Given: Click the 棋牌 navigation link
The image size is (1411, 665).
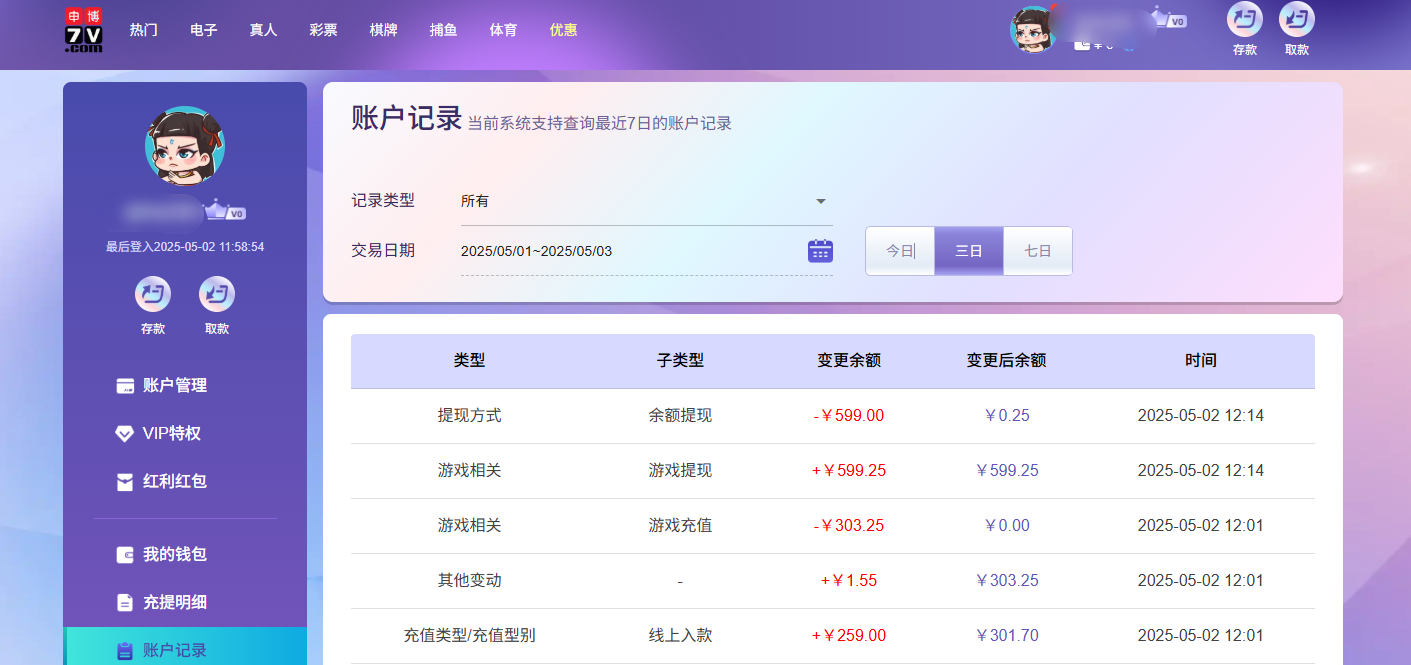Looking at the screenshot, I should tap(384, 29).
